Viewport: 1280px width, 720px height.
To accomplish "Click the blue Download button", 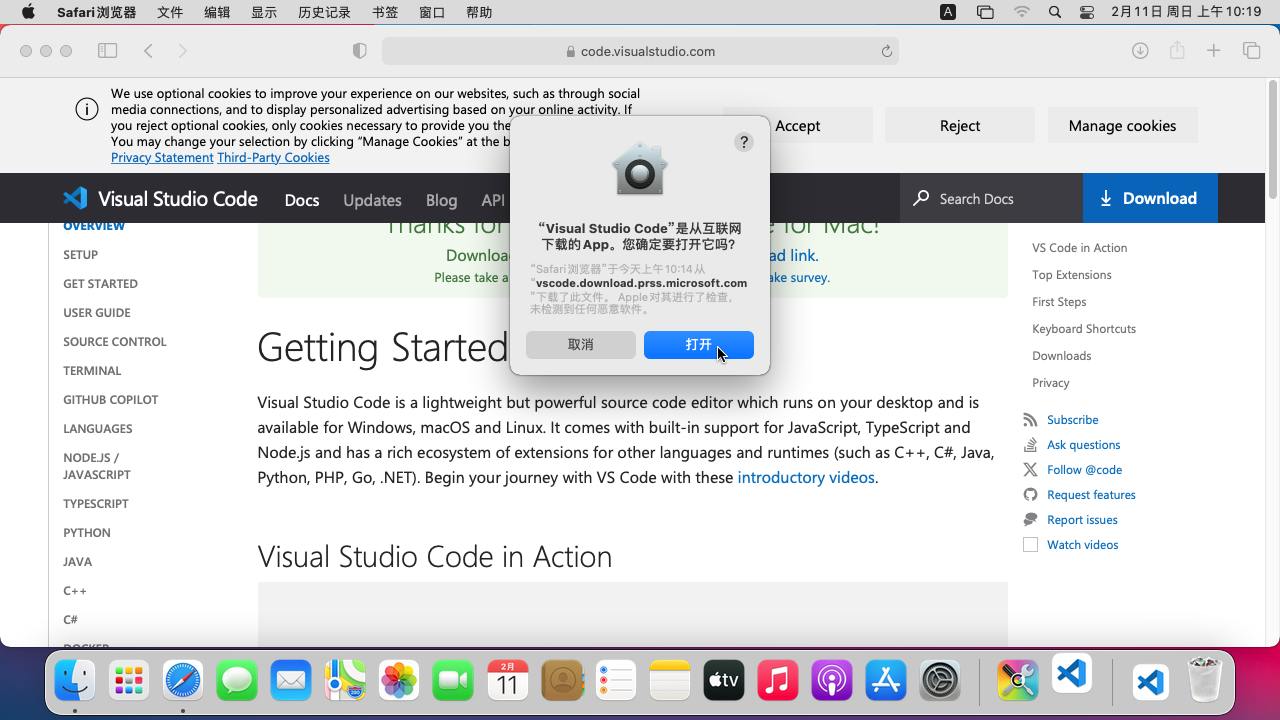I will tap(1150, 198).
